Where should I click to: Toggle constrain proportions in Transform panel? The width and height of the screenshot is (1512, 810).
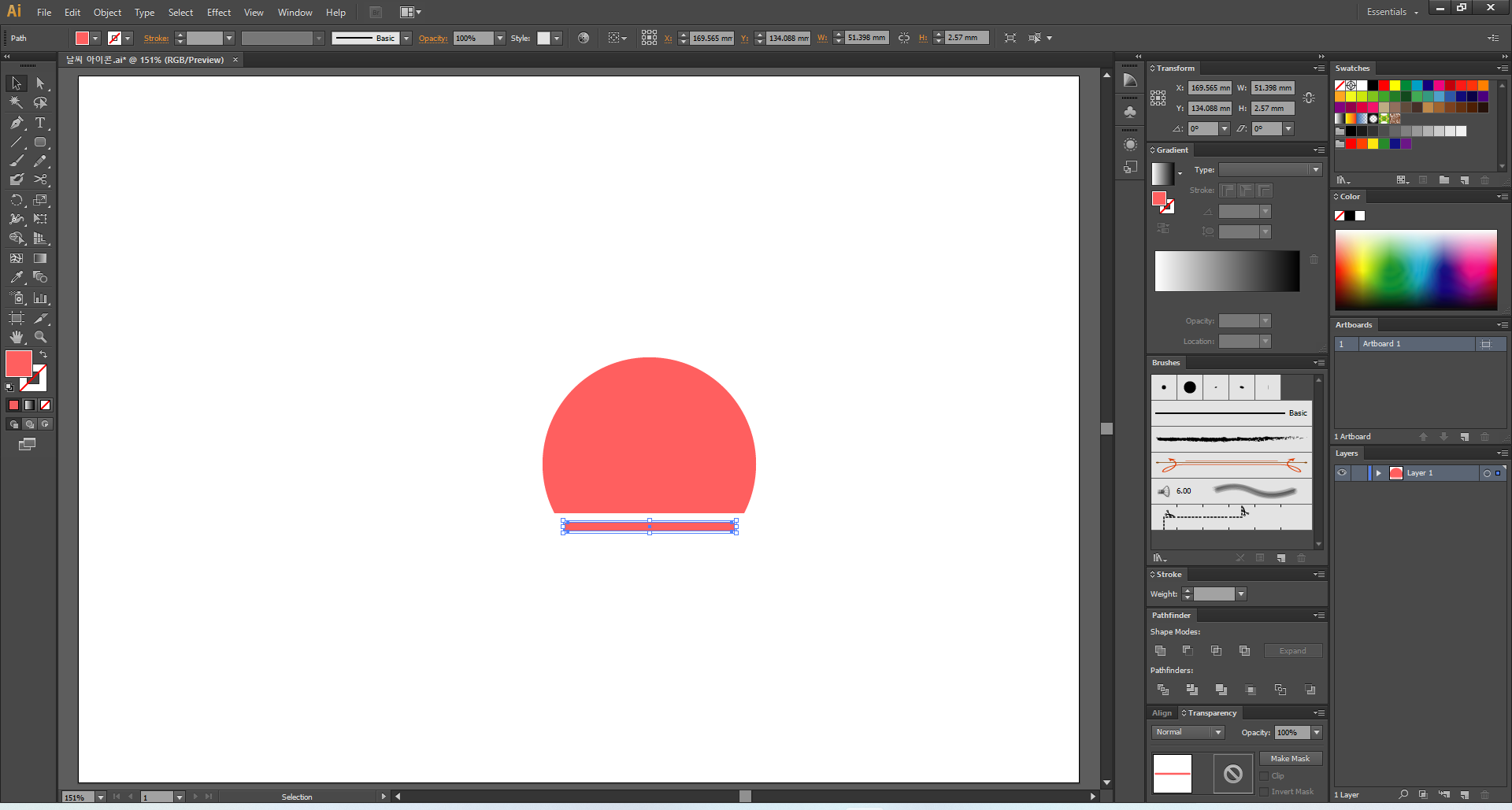1309,98
